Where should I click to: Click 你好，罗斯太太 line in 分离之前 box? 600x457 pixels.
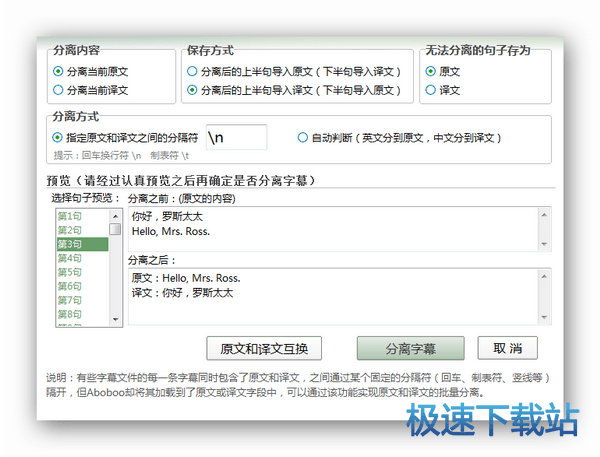(x=167, y=217)
